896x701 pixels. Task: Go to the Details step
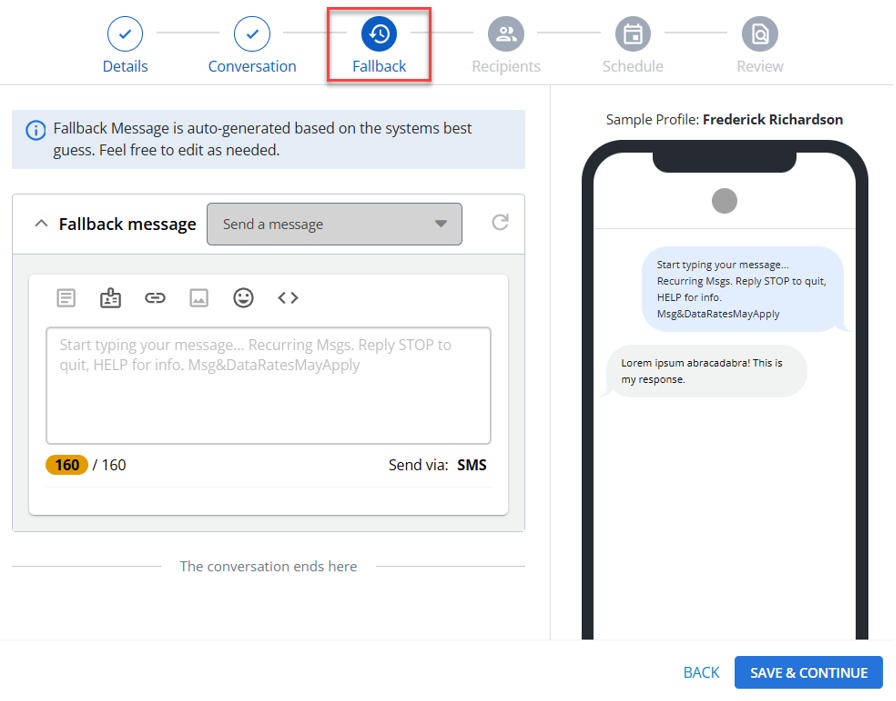(125, 46)
